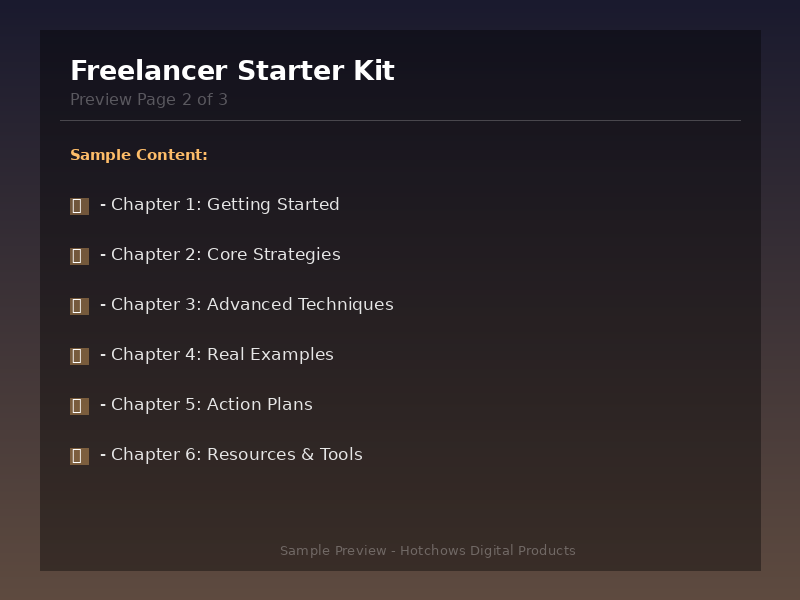This screenshot has width=800, height=600.
Task: Open Chapter 2: Core Strategies
Action: pos(225,255)
